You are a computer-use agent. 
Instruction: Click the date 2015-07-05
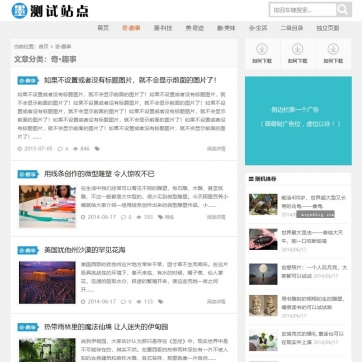click(x=38, y=149)
